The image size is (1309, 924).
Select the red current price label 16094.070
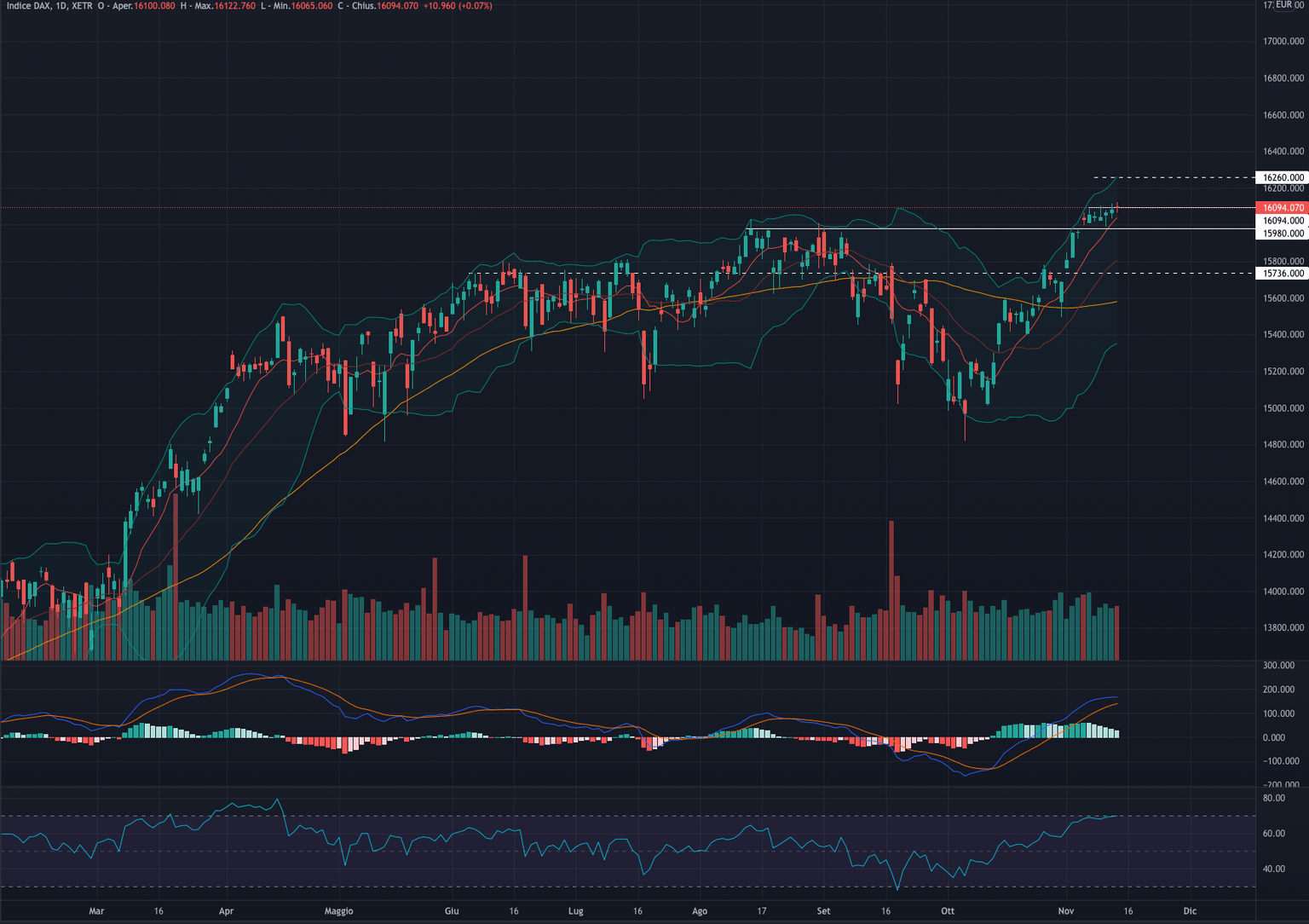1283,207
